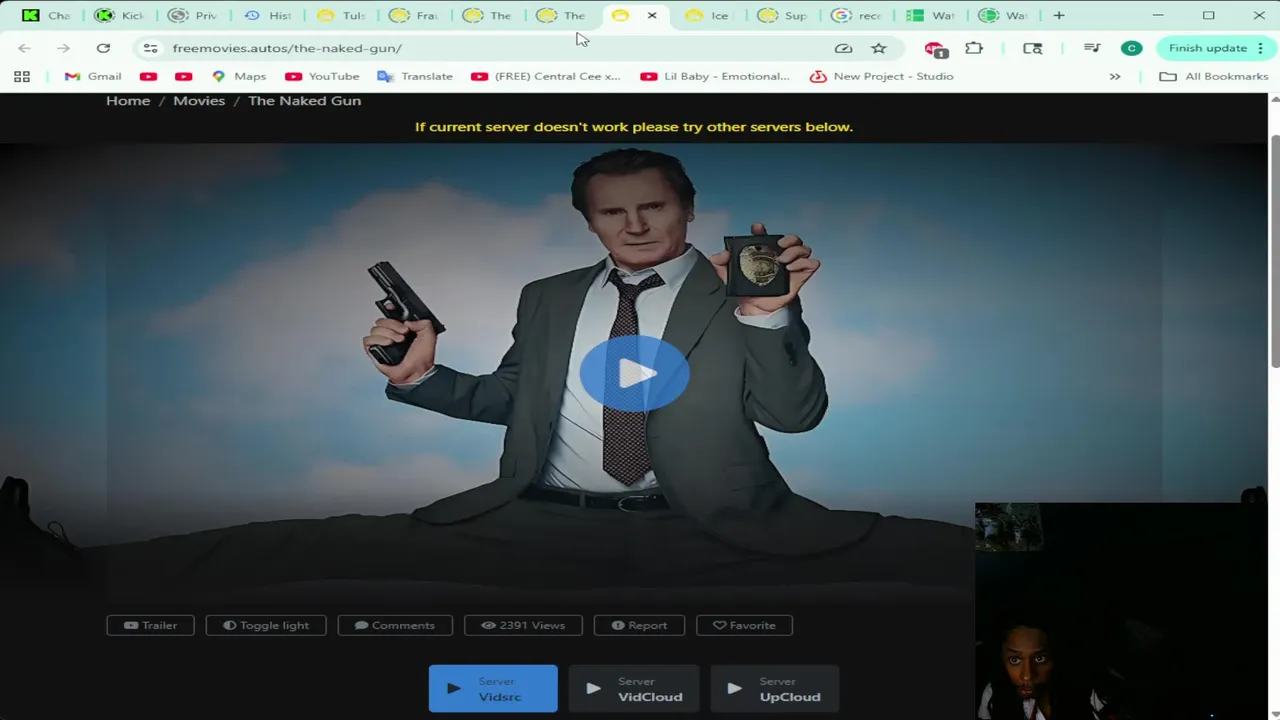This screenshot has width=1280, height=720.
Task: Click the Trailer button
Action: (150, 625)
